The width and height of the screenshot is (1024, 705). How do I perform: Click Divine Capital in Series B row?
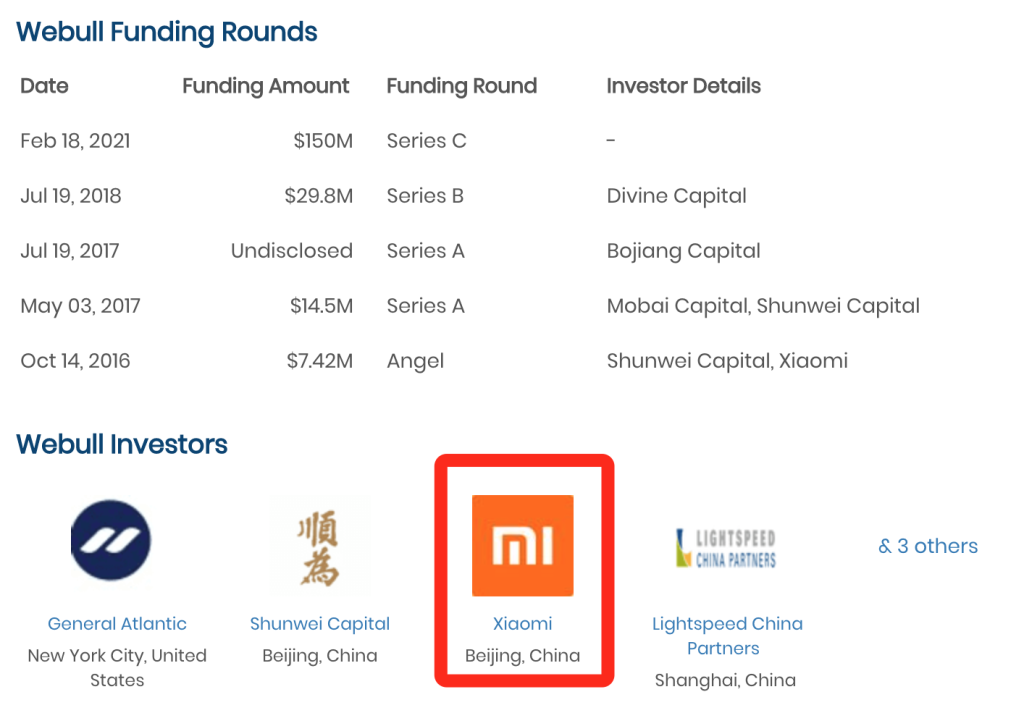click(677, 196)
